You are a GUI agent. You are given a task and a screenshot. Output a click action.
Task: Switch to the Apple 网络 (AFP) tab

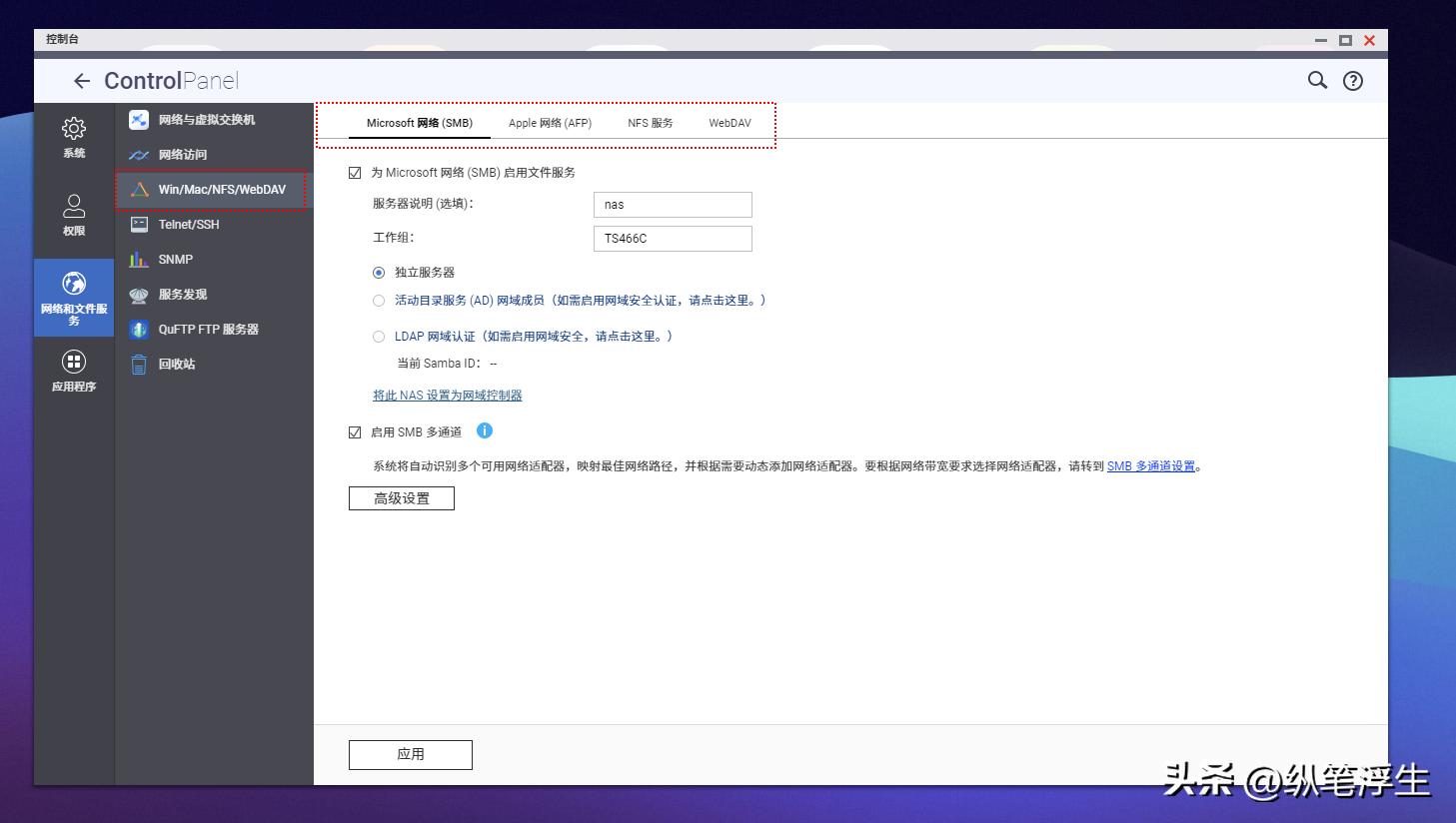pyautogui.click(x=550, y=122)
